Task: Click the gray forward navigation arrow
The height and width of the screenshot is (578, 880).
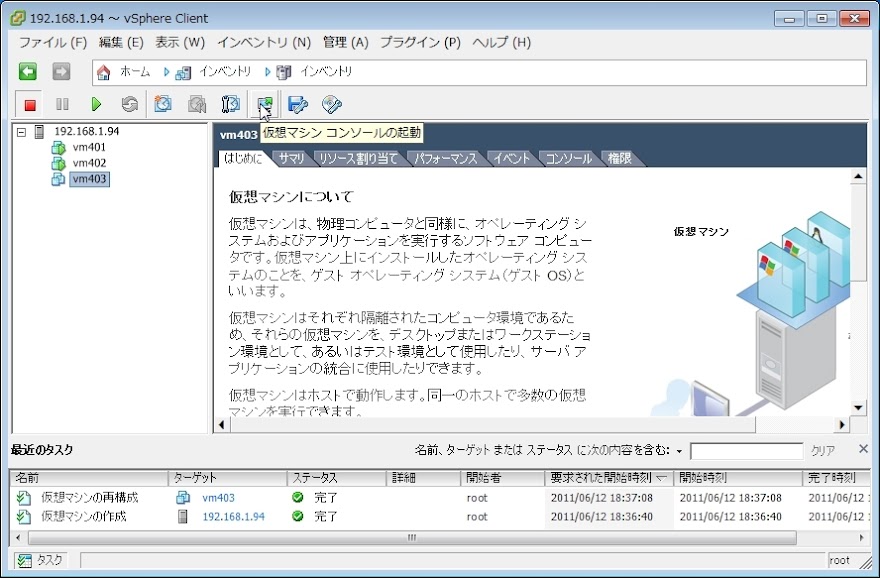Action: click(61, 72)
